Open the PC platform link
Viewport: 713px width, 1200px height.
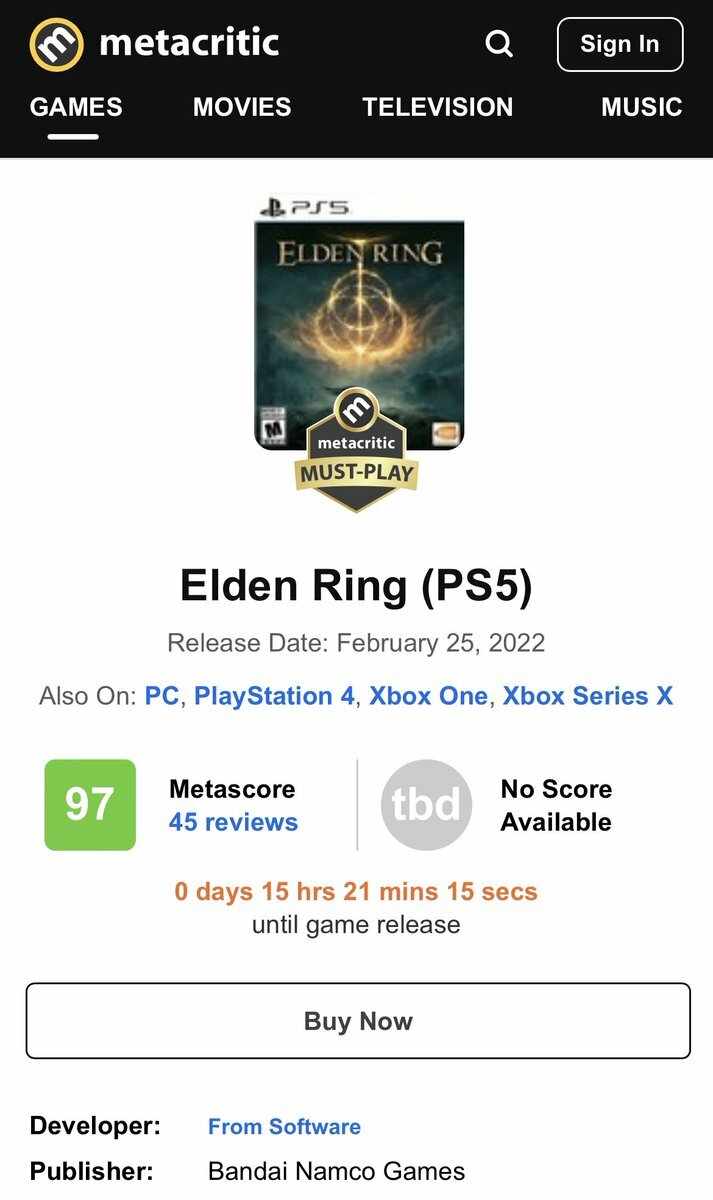[x=162, y=696]
